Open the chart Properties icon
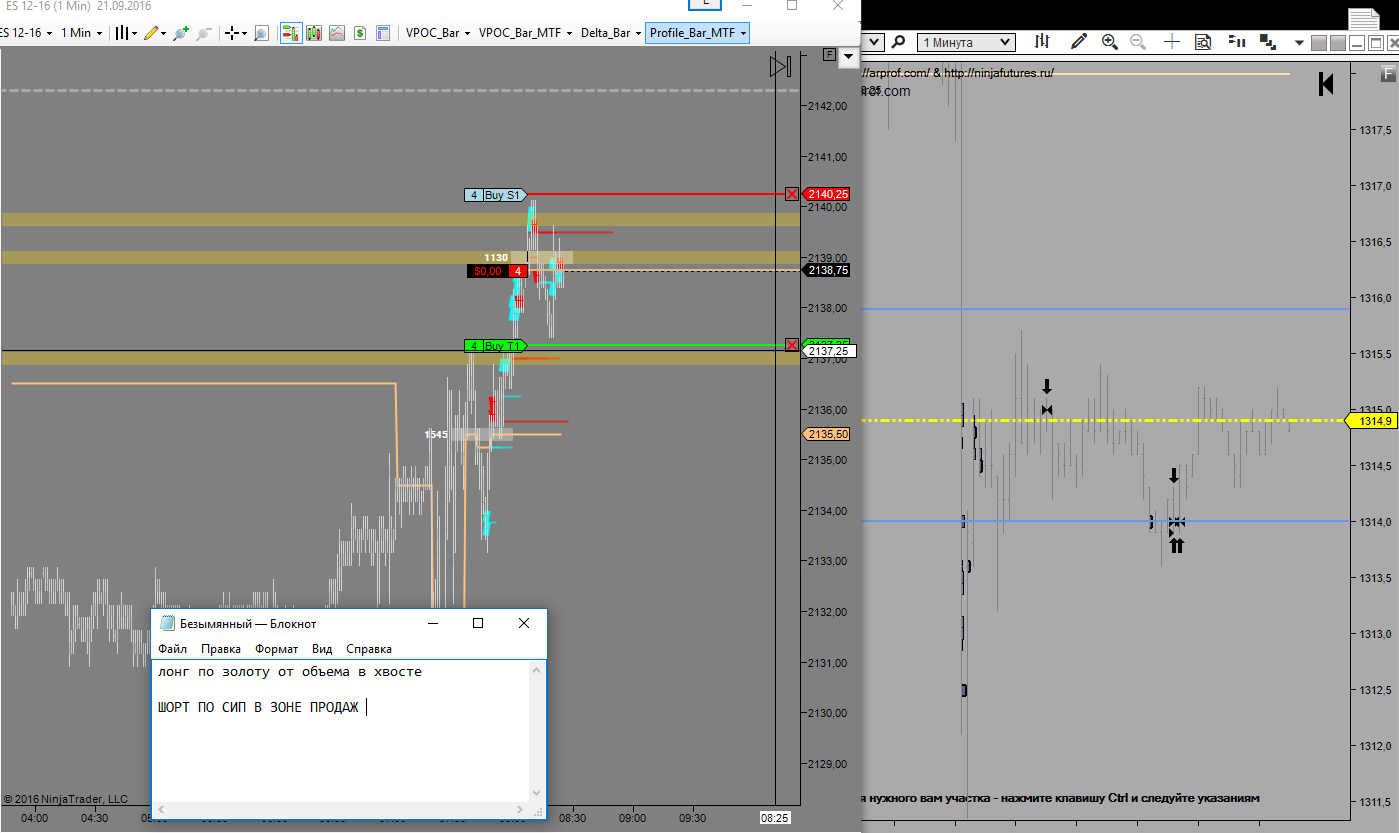Screen dimensions: 1399x833 (383, 33)
